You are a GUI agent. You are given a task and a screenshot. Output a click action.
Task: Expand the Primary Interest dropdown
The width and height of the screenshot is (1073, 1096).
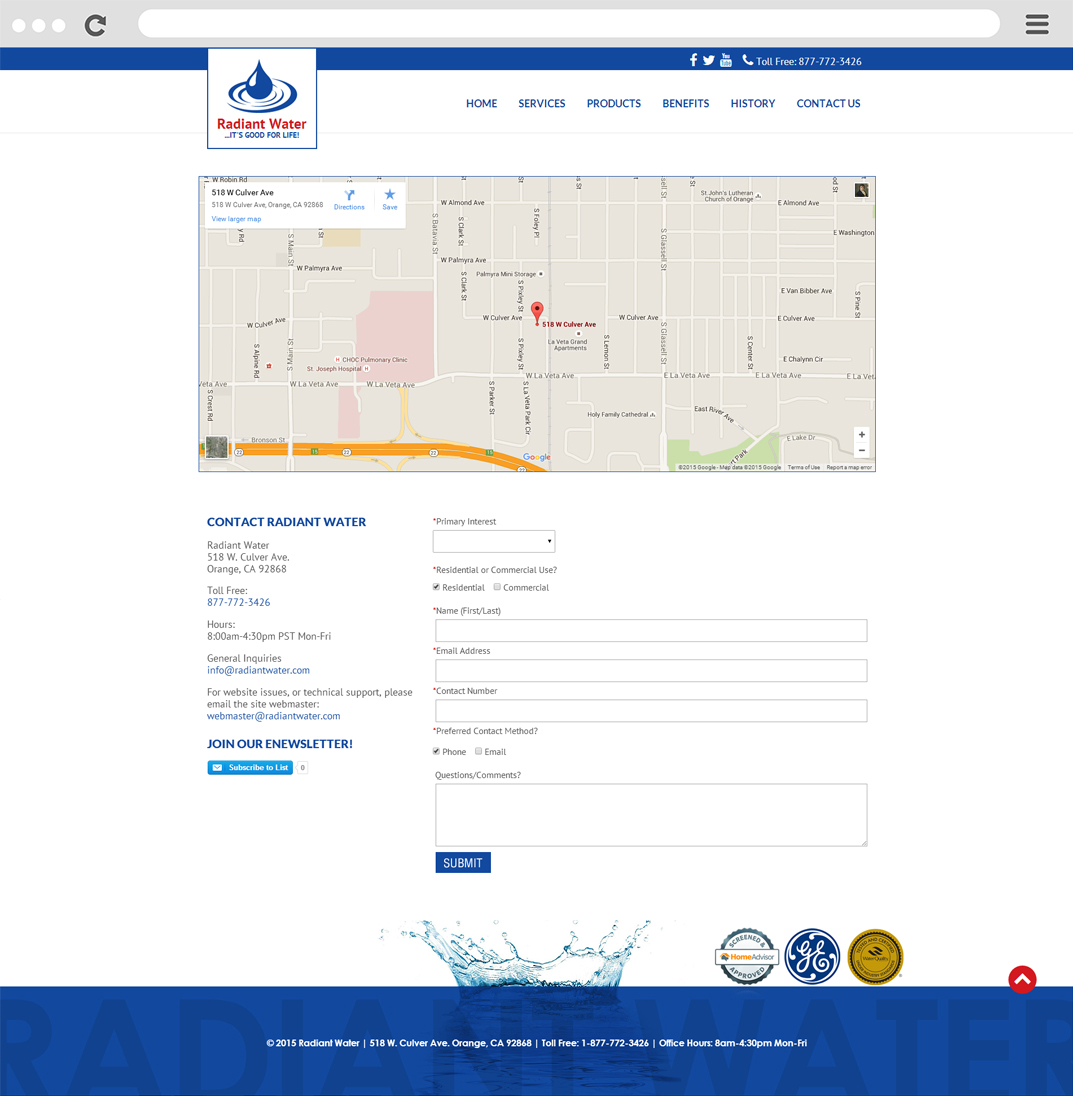(x=494, y=541)
